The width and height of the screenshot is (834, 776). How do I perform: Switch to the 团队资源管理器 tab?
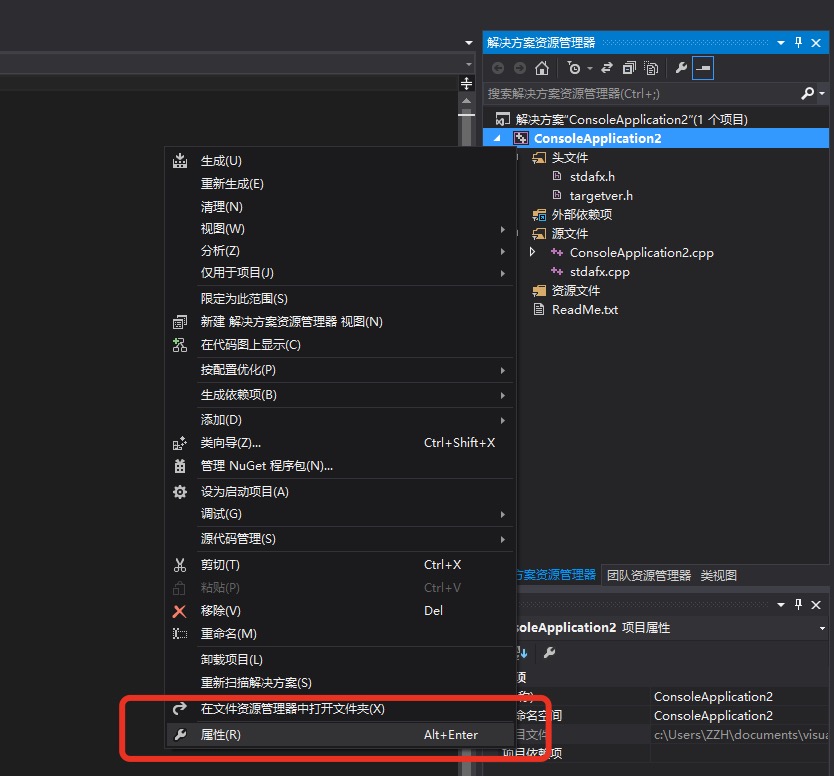pyautogui.click(x=648, y=575)
